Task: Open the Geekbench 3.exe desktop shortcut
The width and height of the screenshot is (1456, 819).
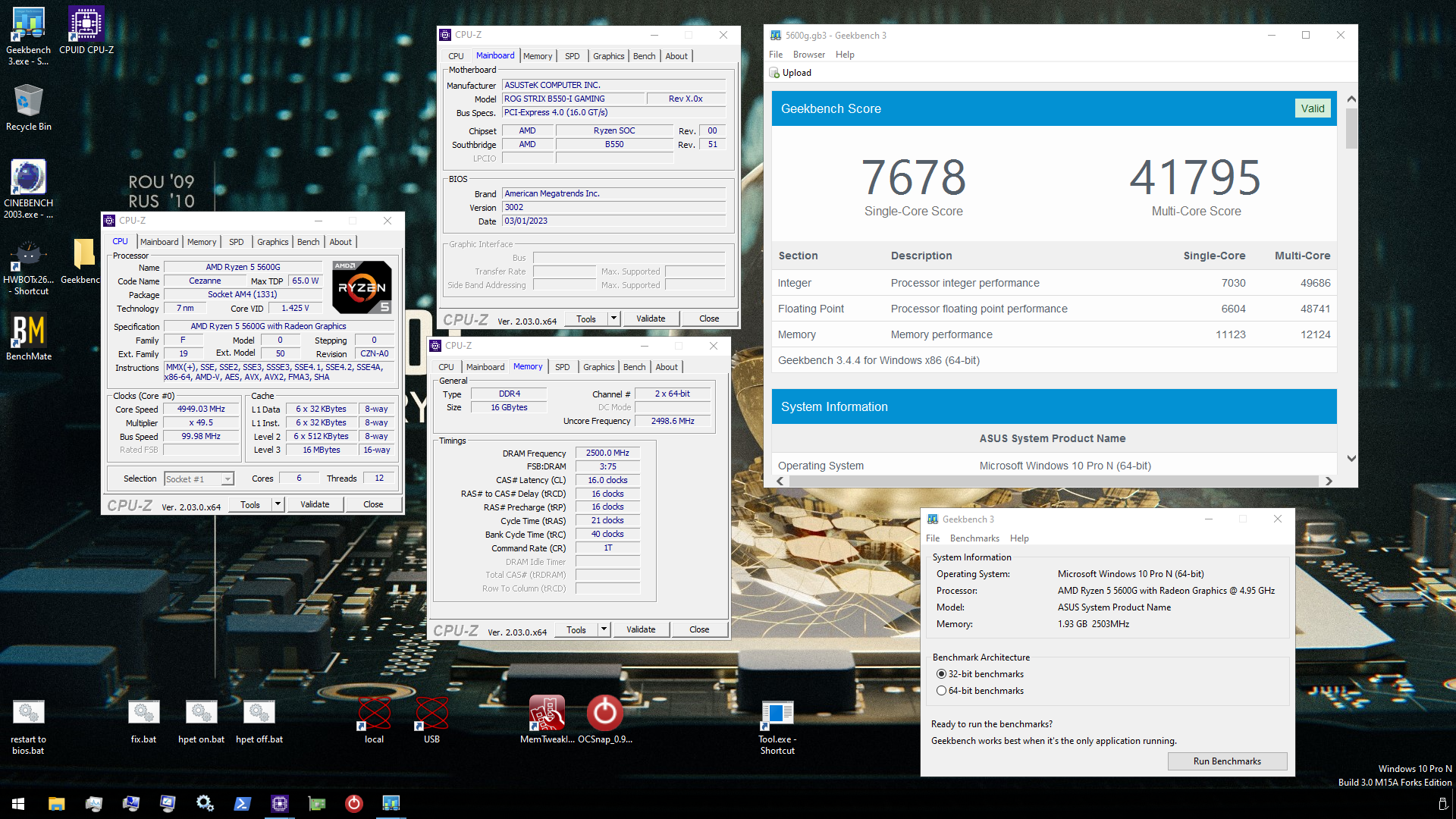Action: pyautogui.click(x=28, y=36)
